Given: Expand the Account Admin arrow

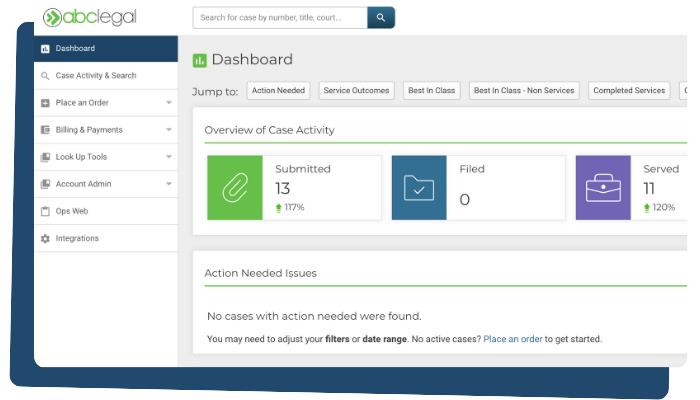Looking at the screenshot, I should [x=169, y=184].
